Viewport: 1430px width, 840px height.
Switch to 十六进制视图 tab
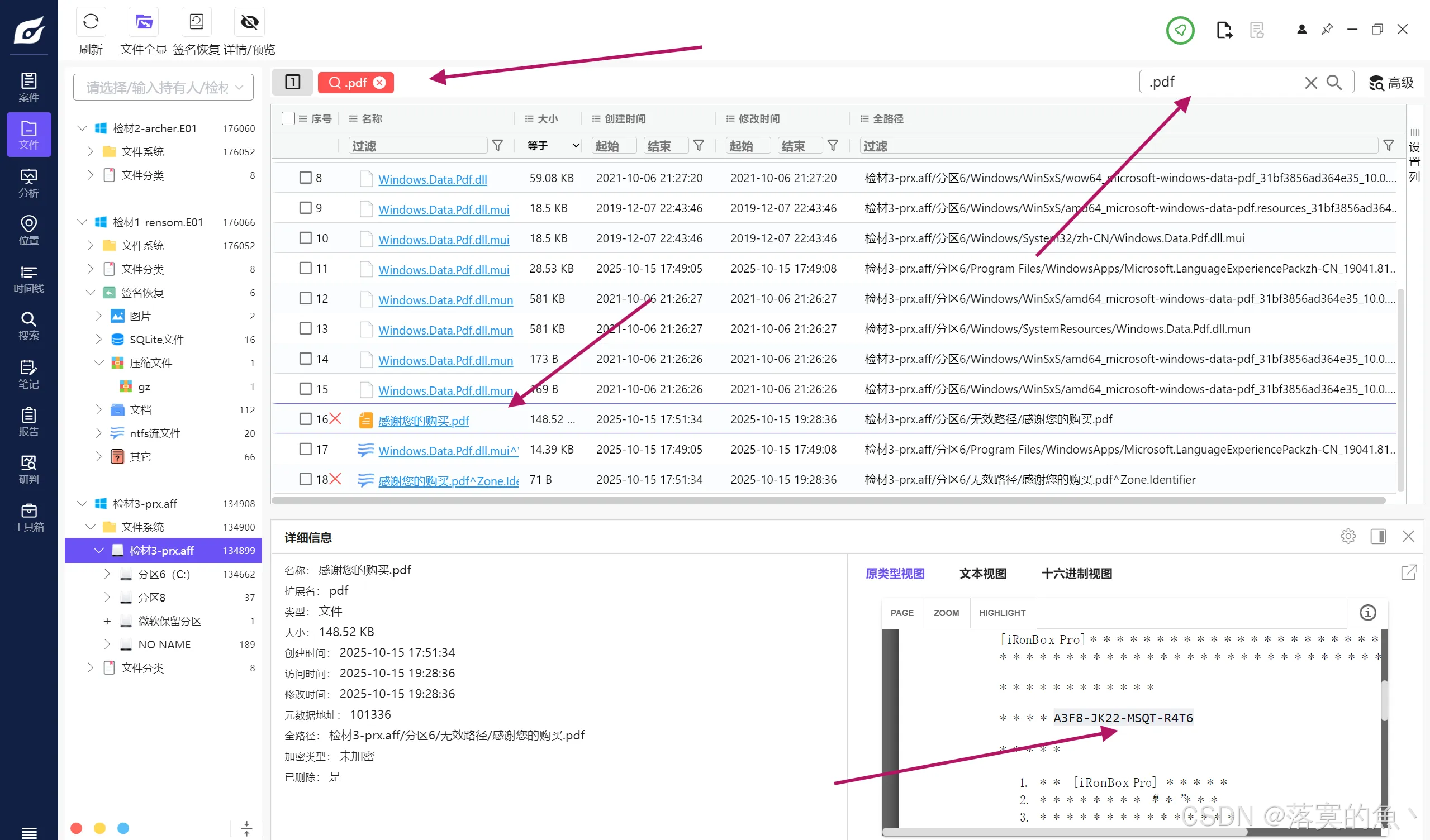pyautogui.click(x=1076, y=574)
